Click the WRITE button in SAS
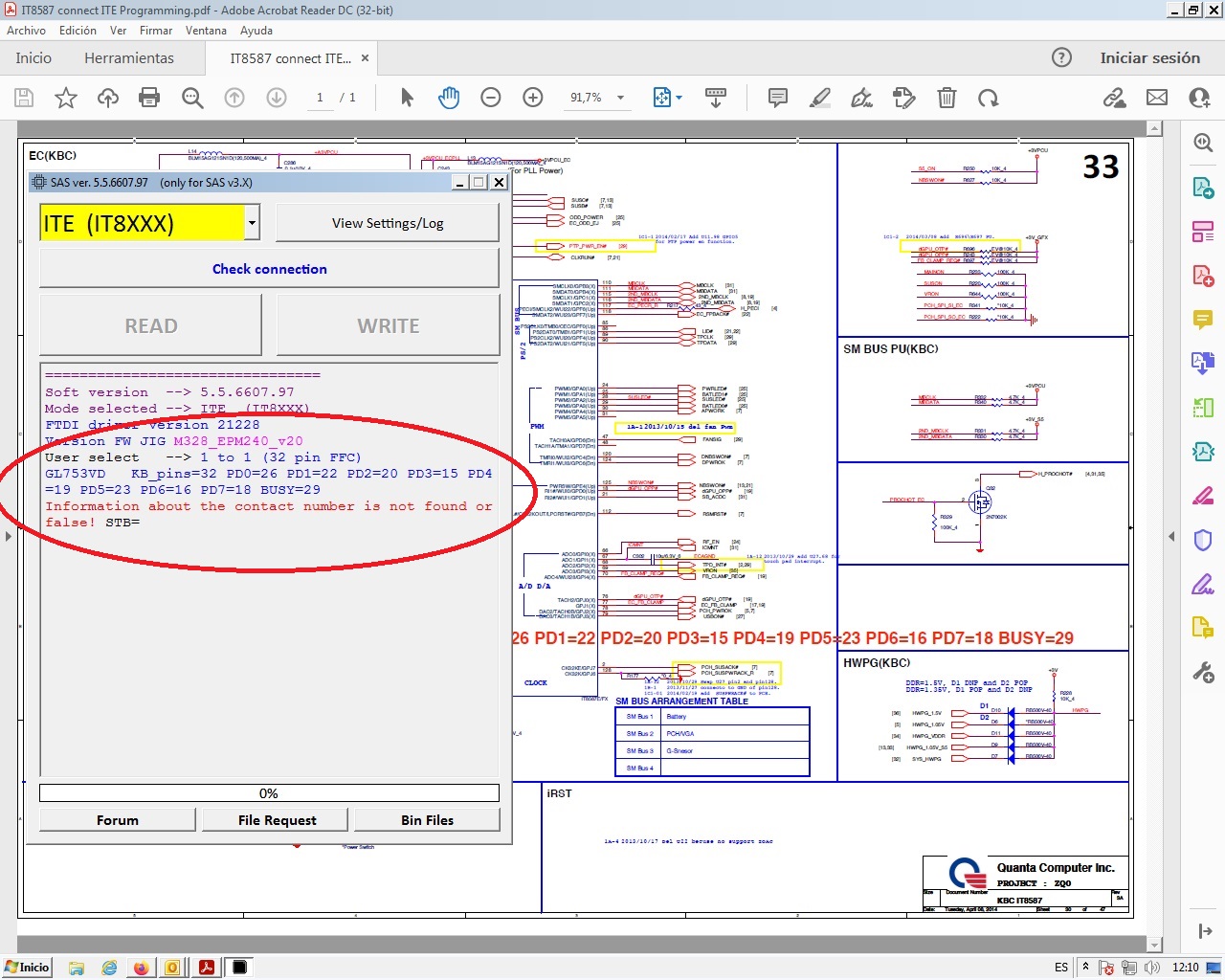 point(388,325)
